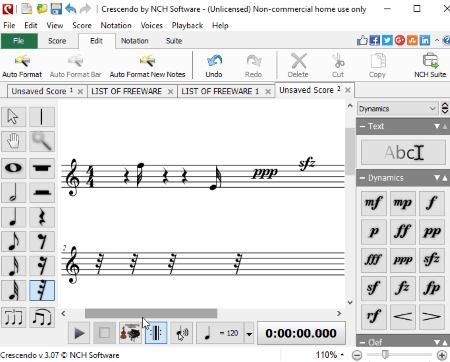Add fp dynamic marking
Screen dimensions: 450x362
432,288
